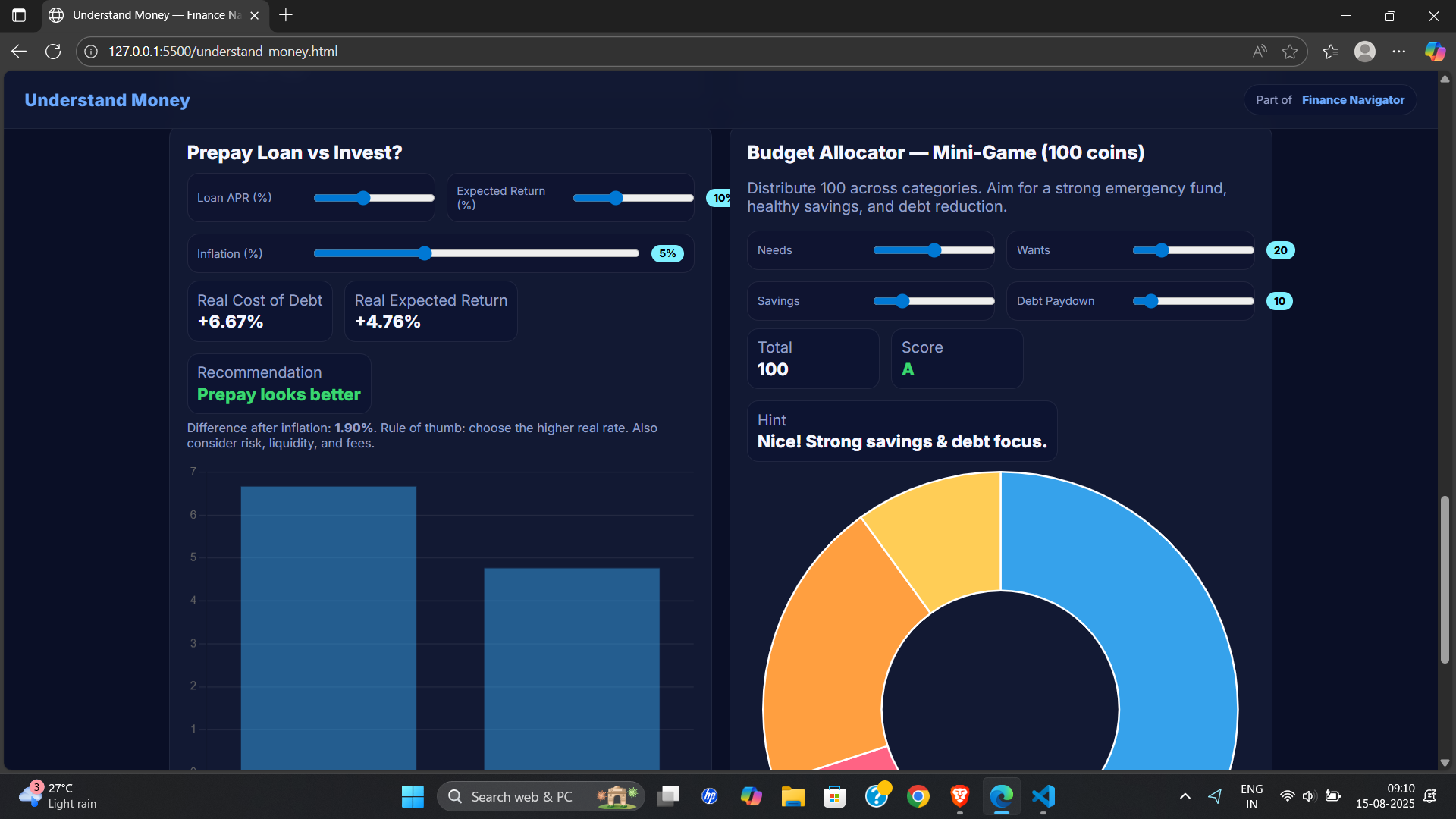Open File Explorer from taskbar
The height and width of the screenshot is (819, 1456).
(793, 796)
